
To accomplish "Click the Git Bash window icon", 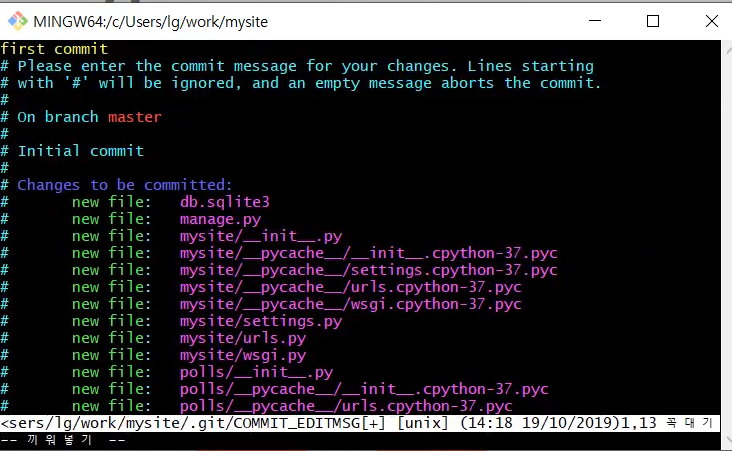I will [x=18, y=21].
